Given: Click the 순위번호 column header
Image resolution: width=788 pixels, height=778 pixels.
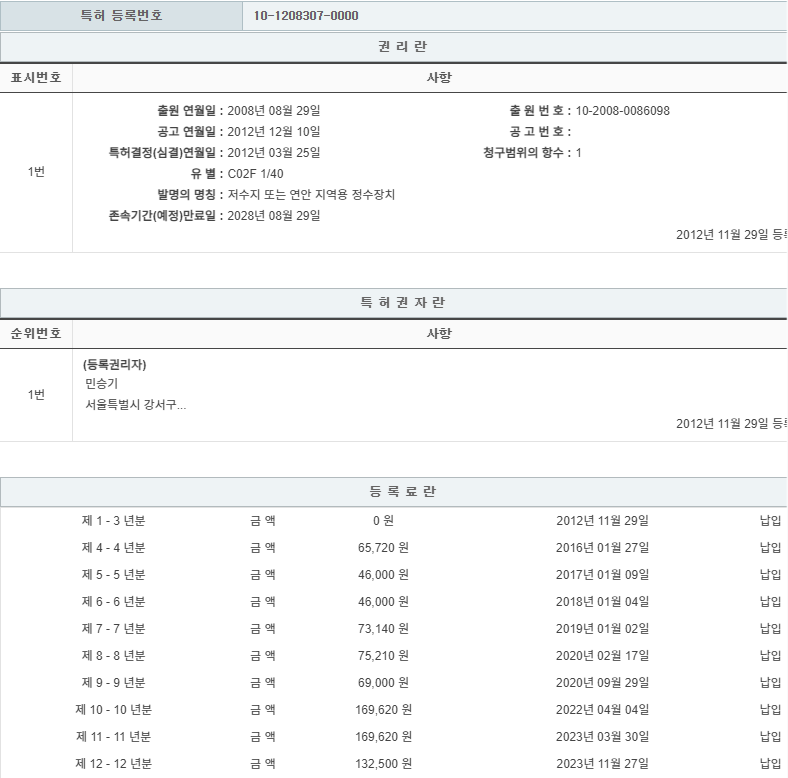Looking at the screenshot, I should pyautogui.click(x=36, y=334).
